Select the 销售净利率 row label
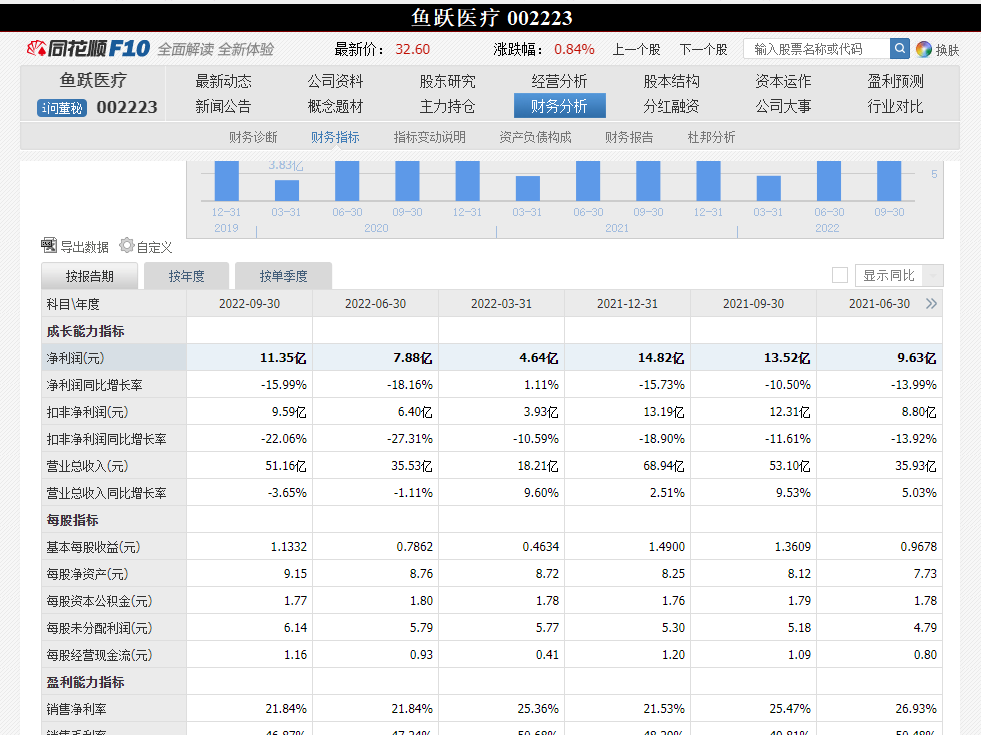 [76, 709]
